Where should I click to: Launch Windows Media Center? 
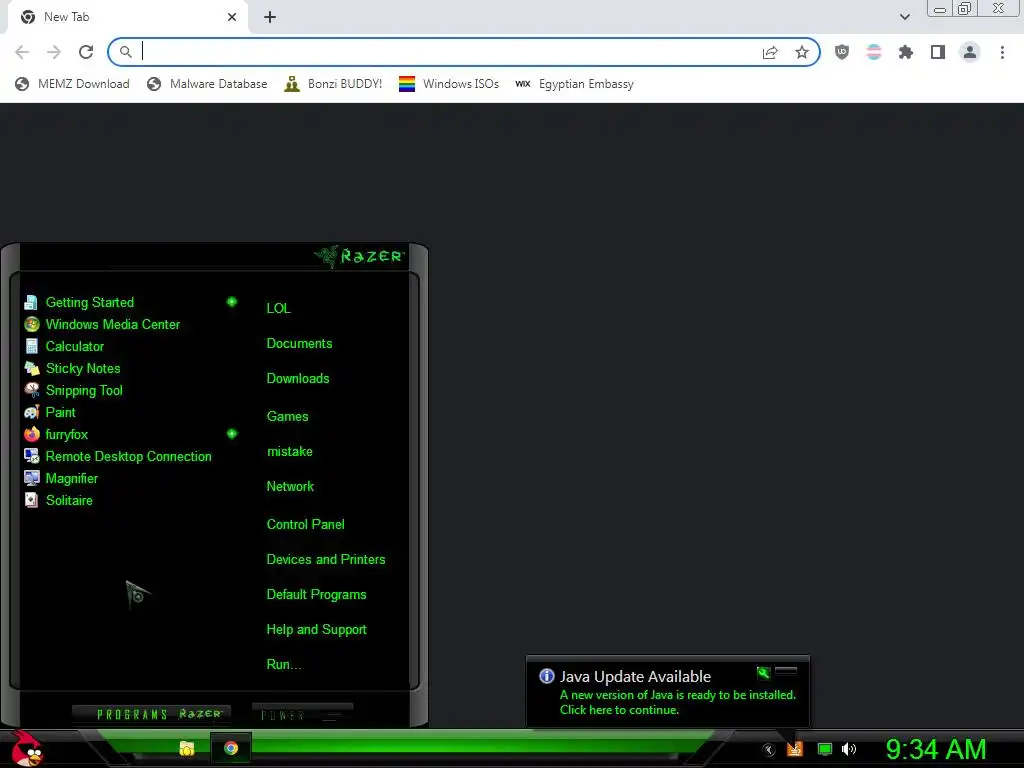click(x=102, y=325)
